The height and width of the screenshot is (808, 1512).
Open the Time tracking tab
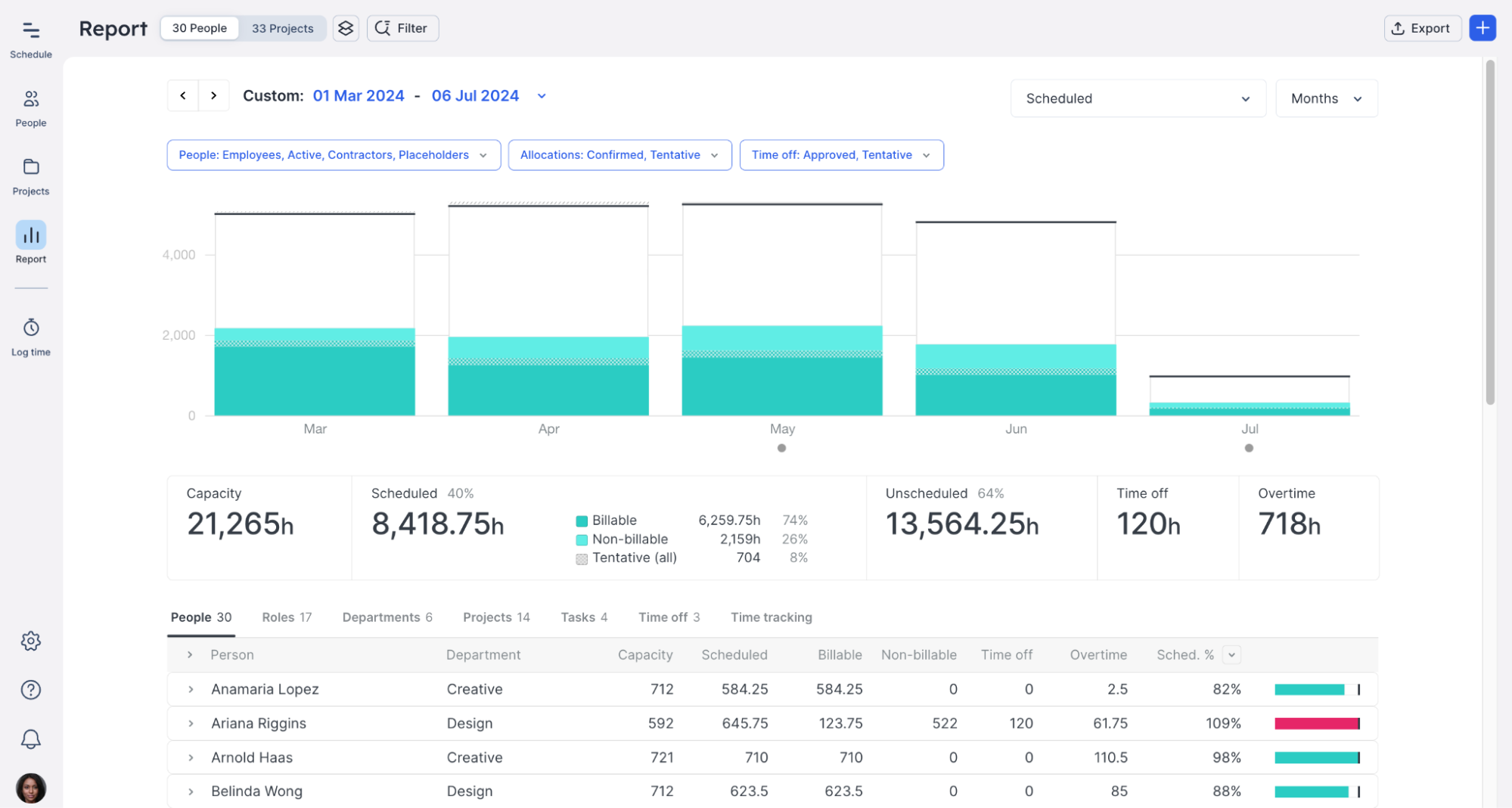771,617
